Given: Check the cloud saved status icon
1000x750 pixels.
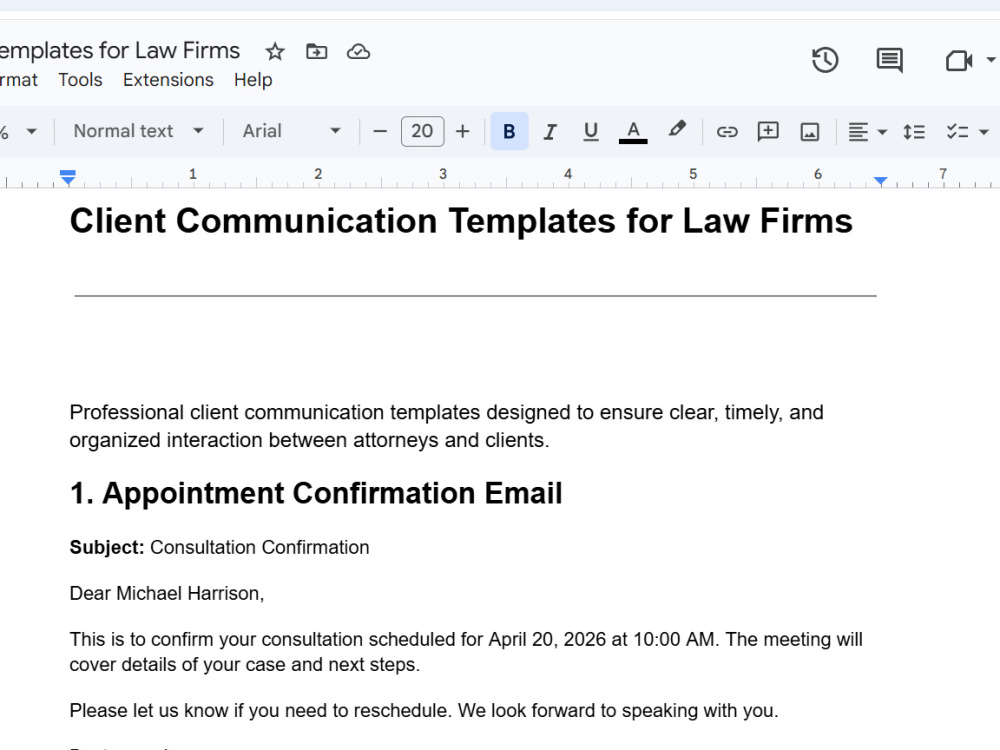Looking at the screenshot, I should pos(358,51).
